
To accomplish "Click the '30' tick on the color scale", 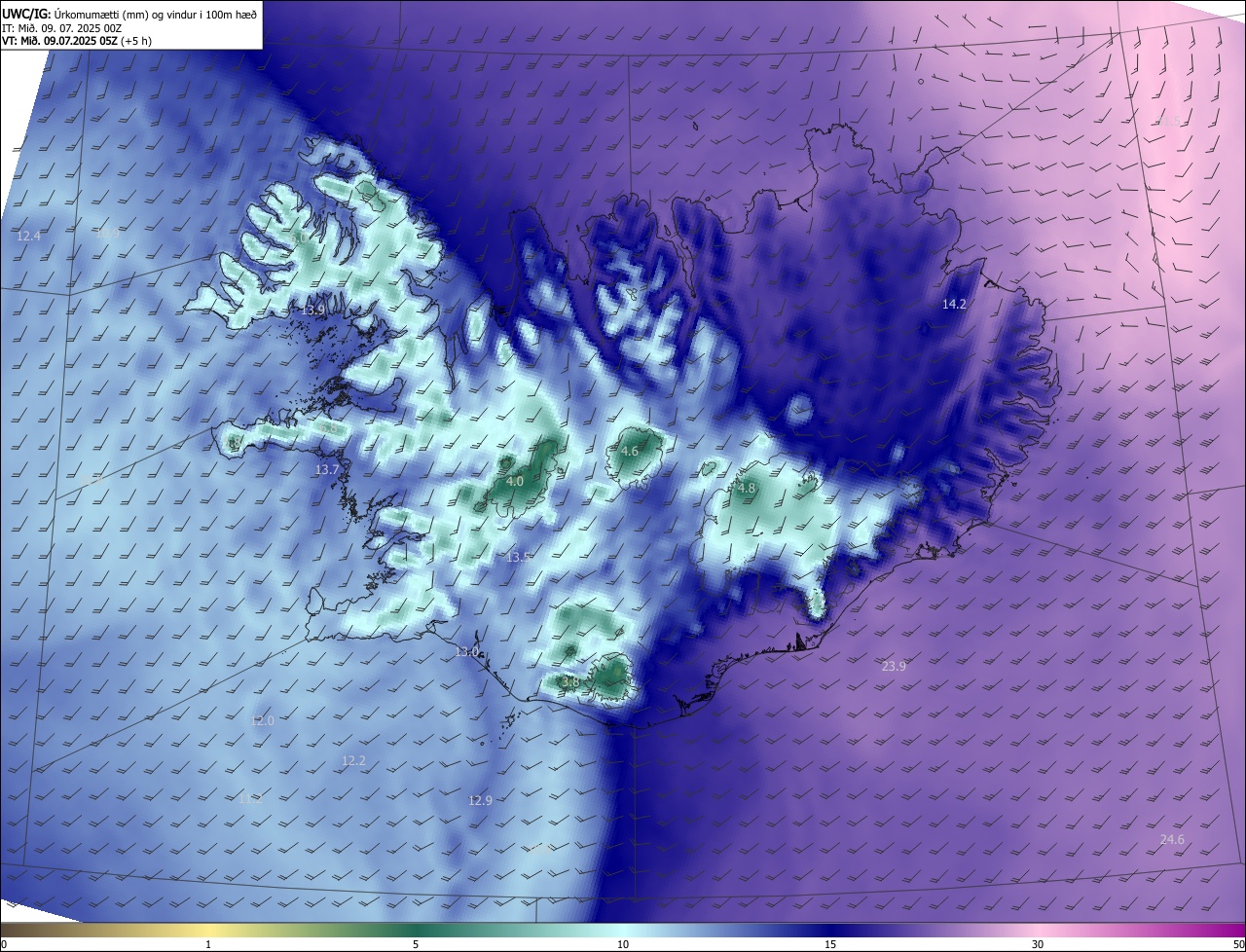I will [x=1038, y=944].
